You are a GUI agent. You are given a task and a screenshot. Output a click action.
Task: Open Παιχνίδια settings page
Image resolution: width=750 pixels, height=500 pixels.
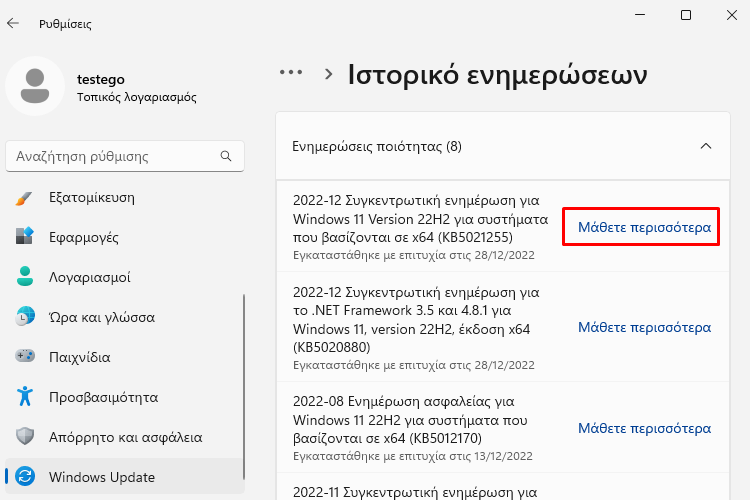click(124, 357)
